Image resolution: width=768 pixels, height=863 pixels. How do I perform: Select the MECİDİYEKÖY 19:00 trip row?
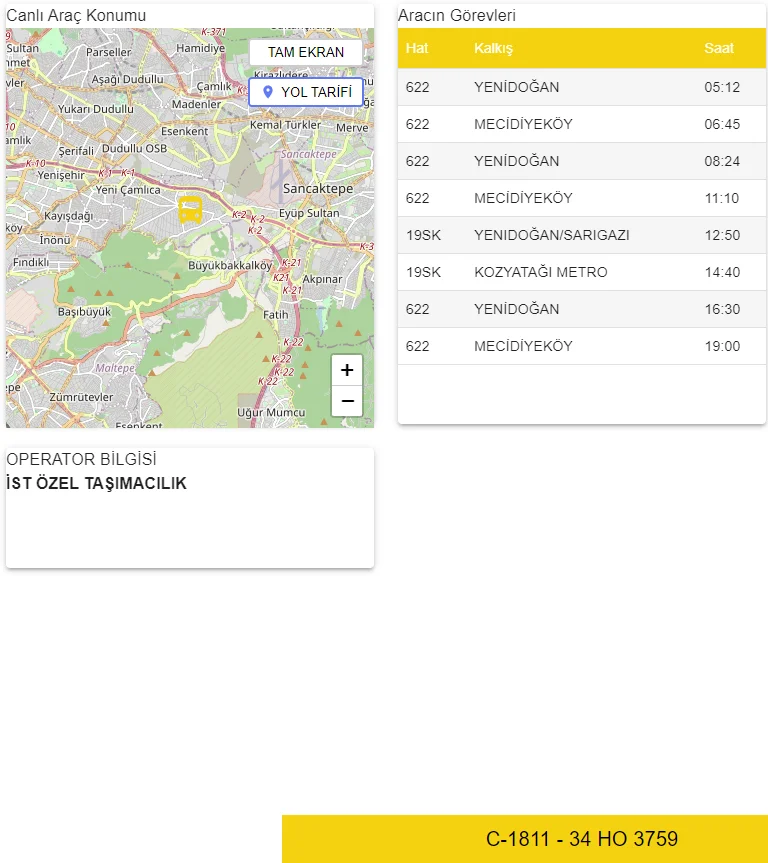point(581,346)
